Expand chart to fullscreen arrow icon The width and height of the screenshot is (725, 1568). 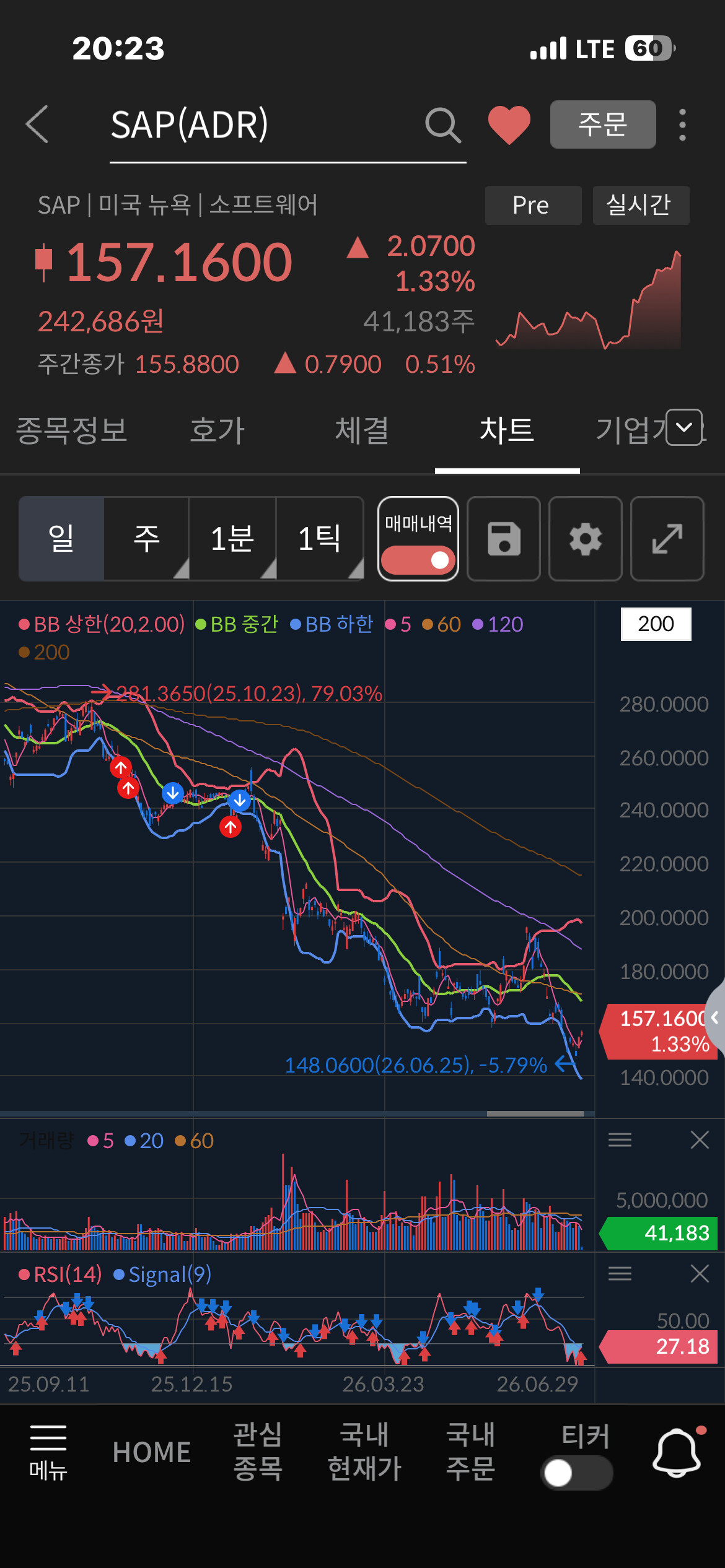point(667,539)
